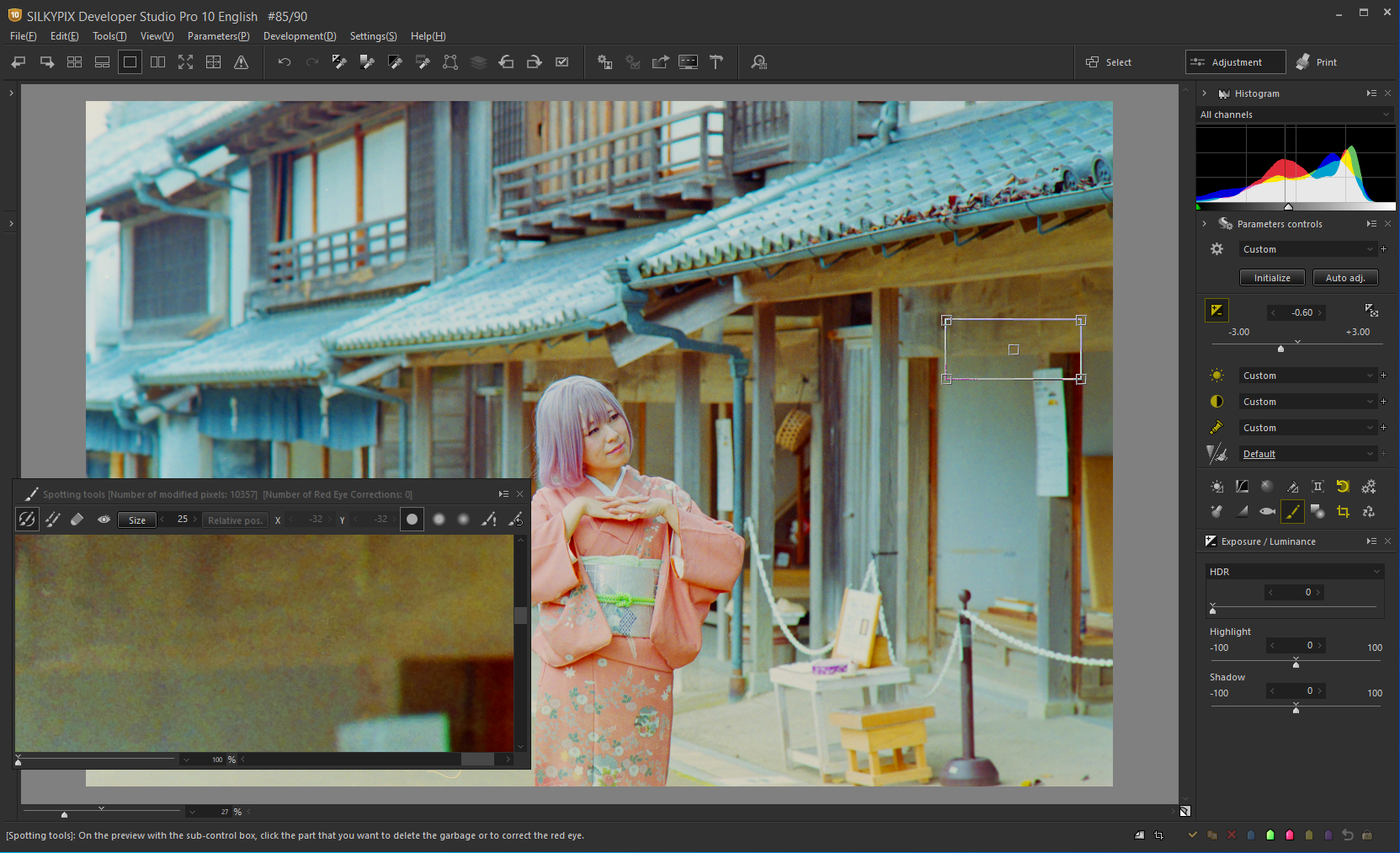
Task: Switch to thumbnail grid view mode
Action: click(74, 62)
